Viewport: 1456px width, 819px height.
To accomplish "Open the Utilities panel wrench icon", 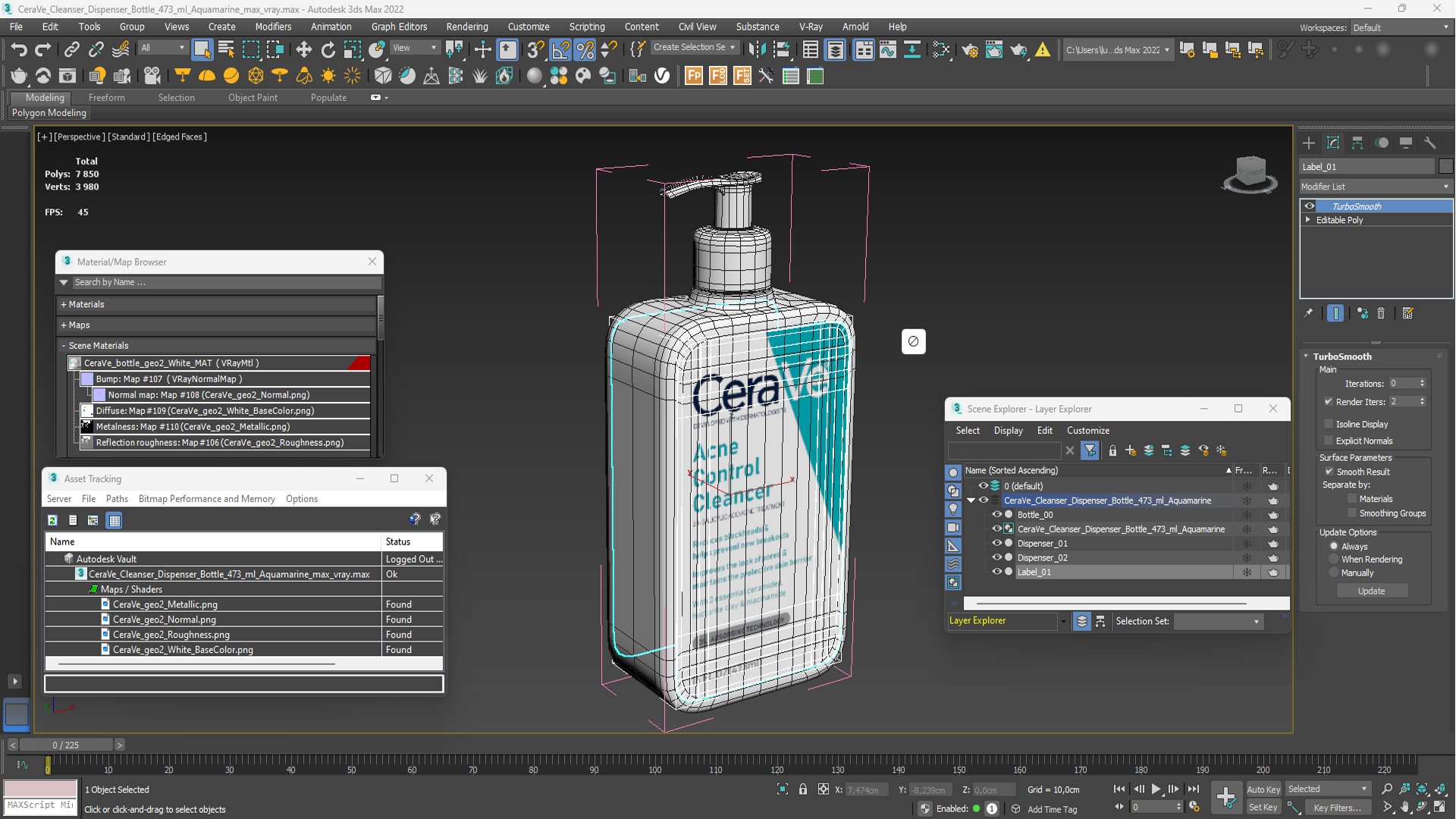I will (x=1430, y=143).
